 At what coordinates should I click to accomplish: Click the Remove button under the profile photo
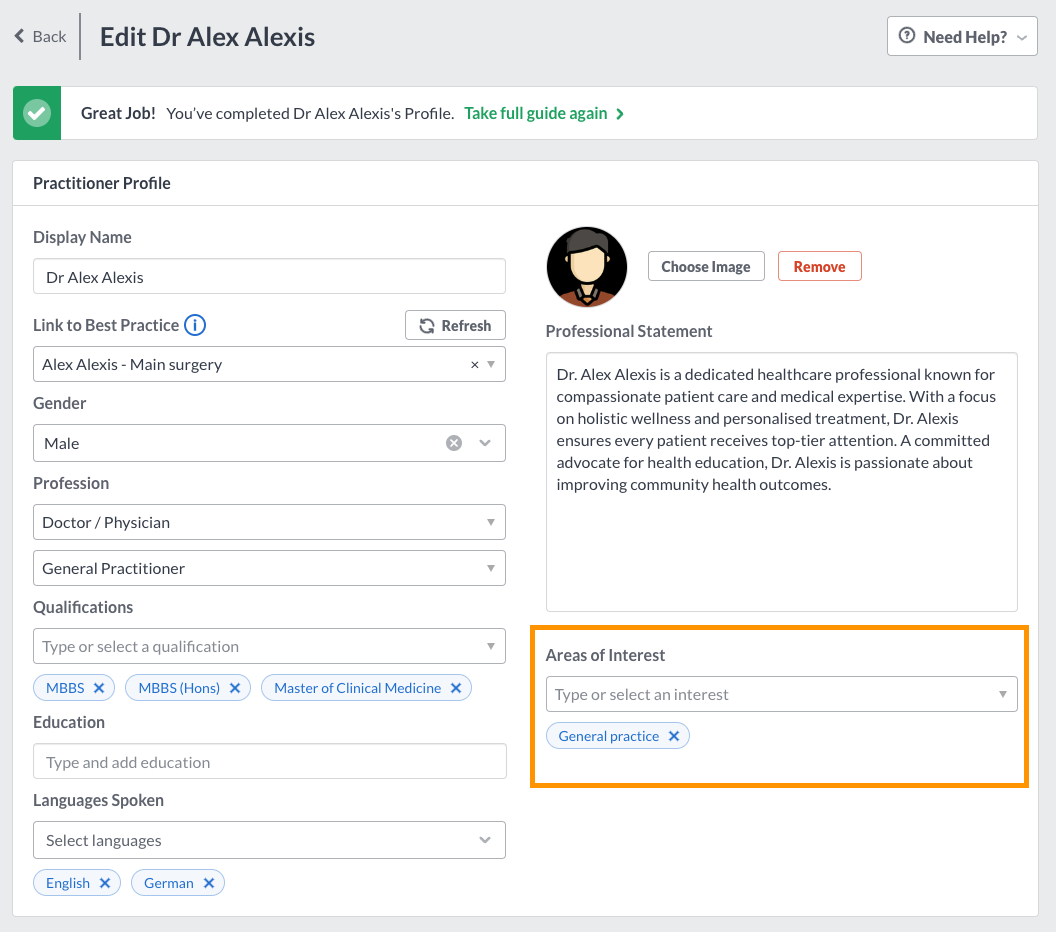[x=819, y=266]
